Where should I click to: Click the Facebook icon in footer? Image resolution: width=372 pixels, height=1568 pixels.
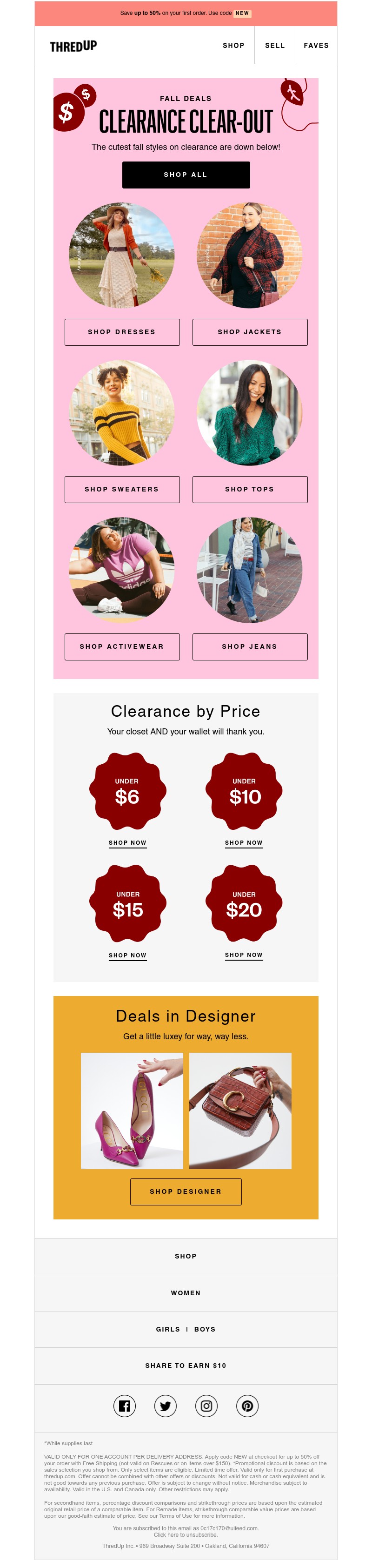125,1406
